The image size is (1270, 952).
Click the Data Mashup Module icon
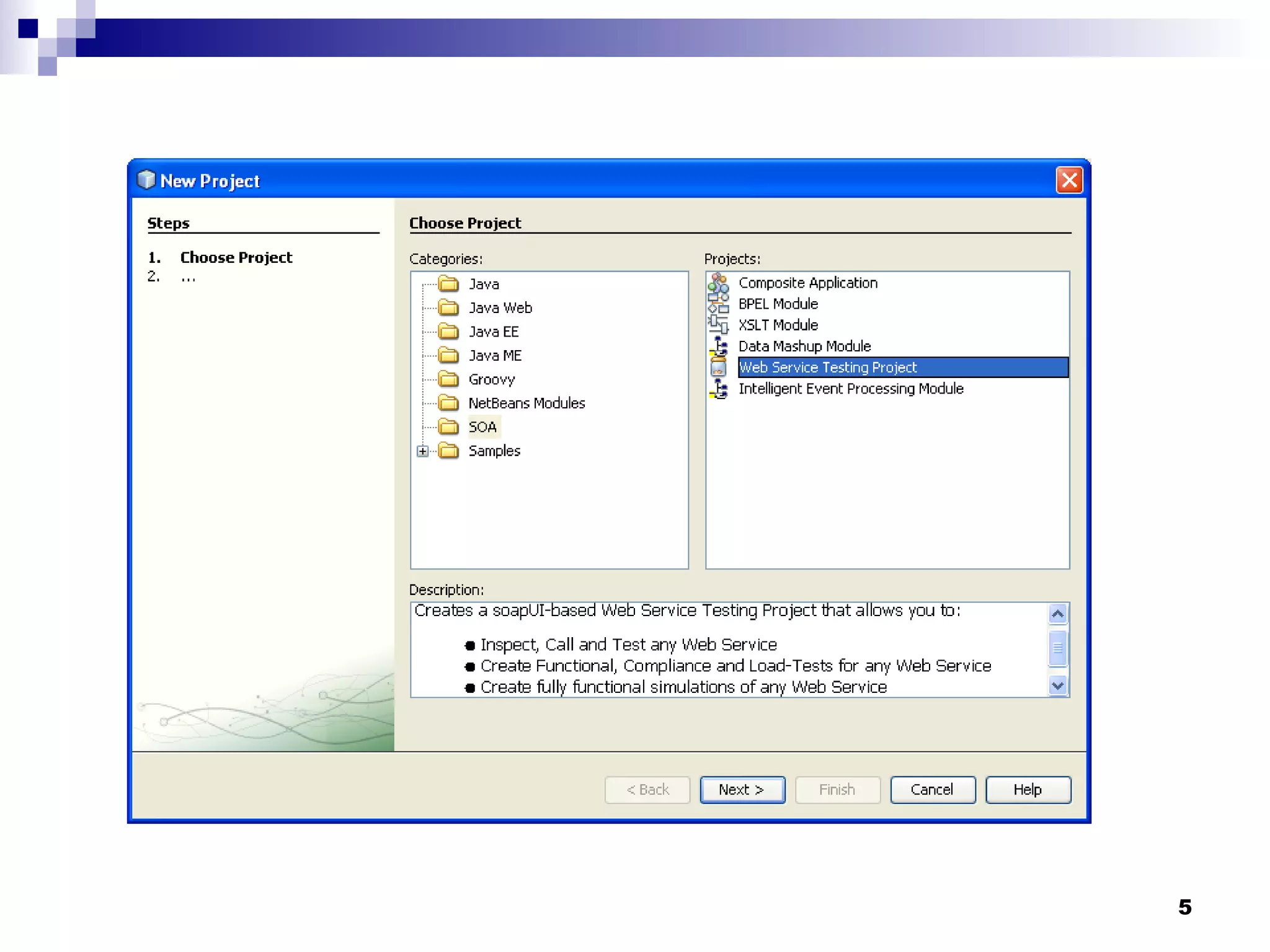(x=718, y=346)
